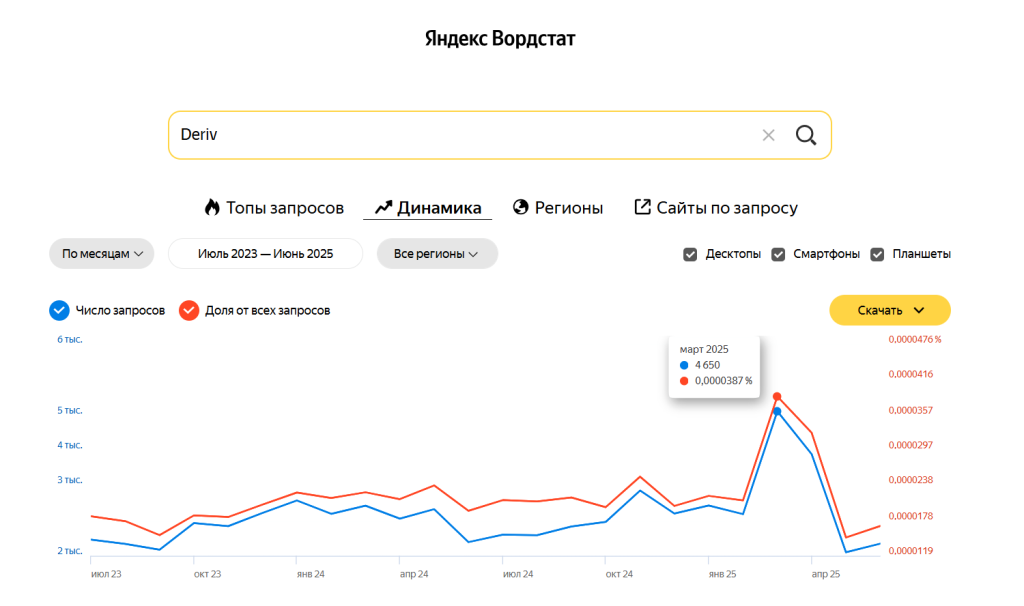Open the По месяцам period dropdown
Screen dimensions: 1024x606
(x=102, y=254)
